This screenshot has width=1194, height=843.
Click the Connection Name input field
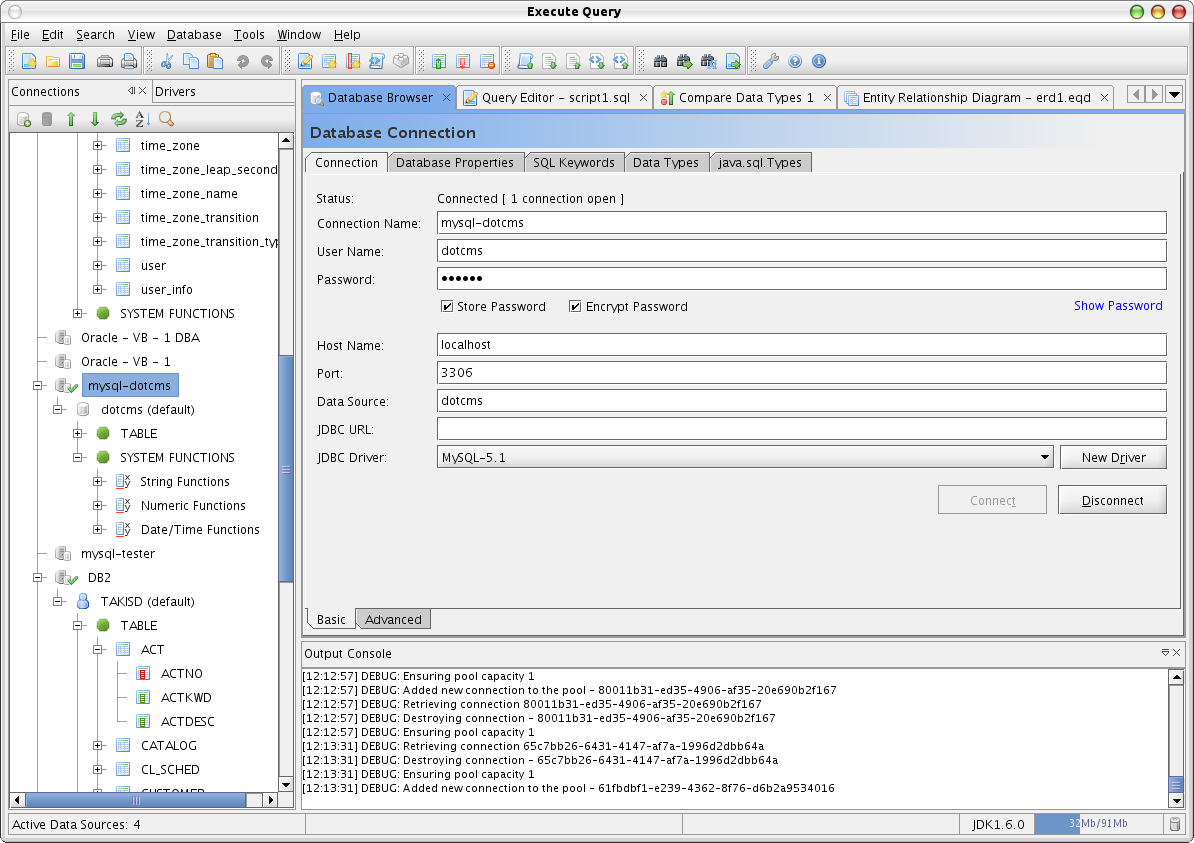tap(802, 222)
